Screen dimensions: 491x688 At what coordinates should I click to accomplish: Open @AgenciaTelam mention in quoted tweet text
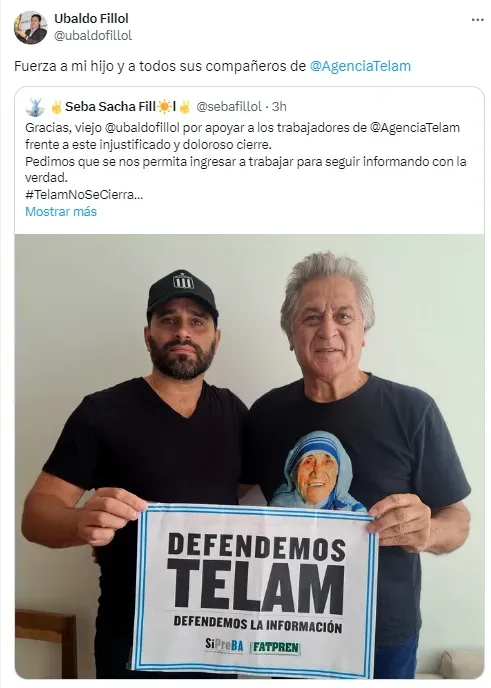coord(415,128)
